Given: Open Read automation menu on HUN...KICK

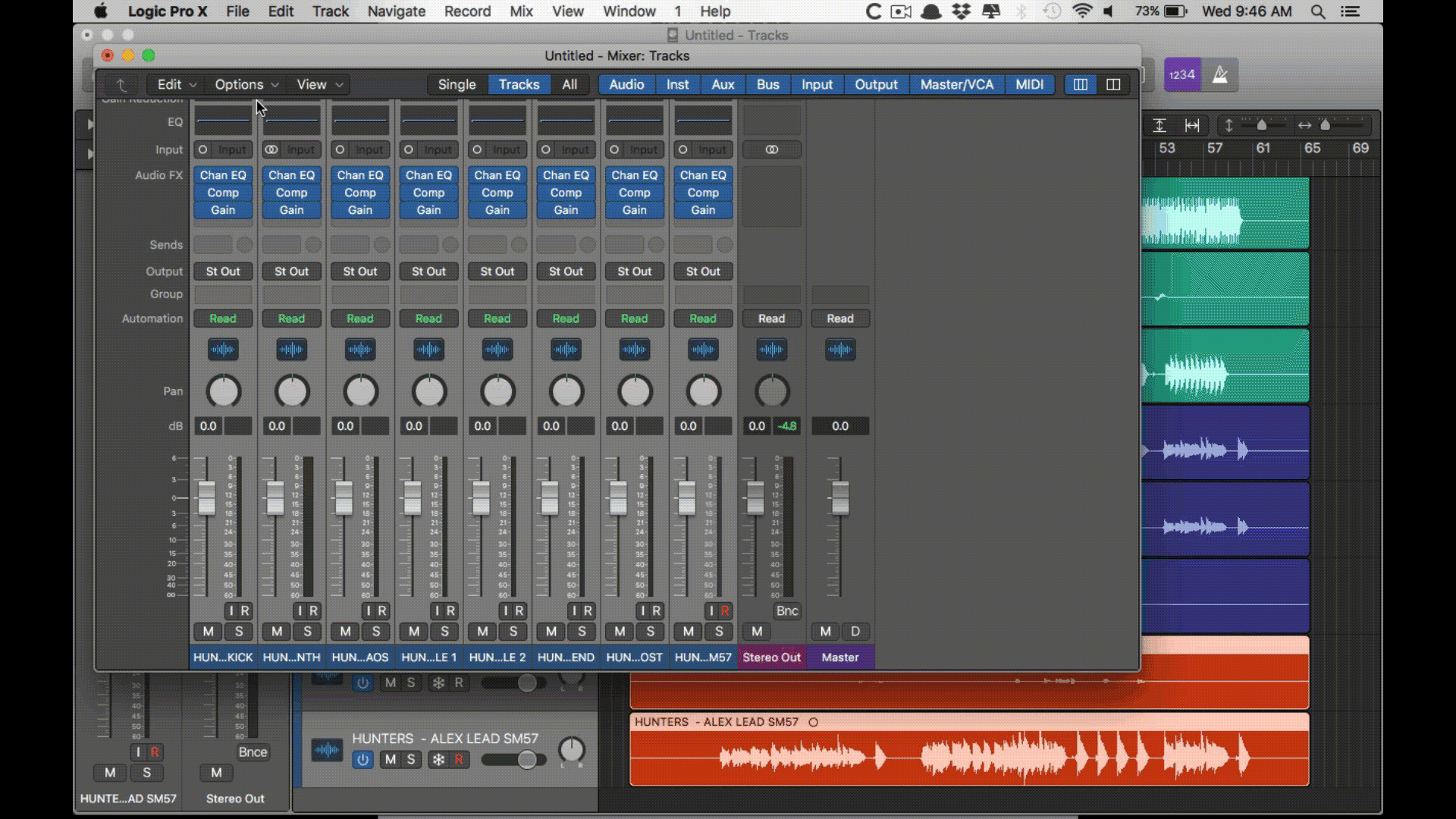Looking at the screenshot, I should pyautogui.click(x=223, y=318).
